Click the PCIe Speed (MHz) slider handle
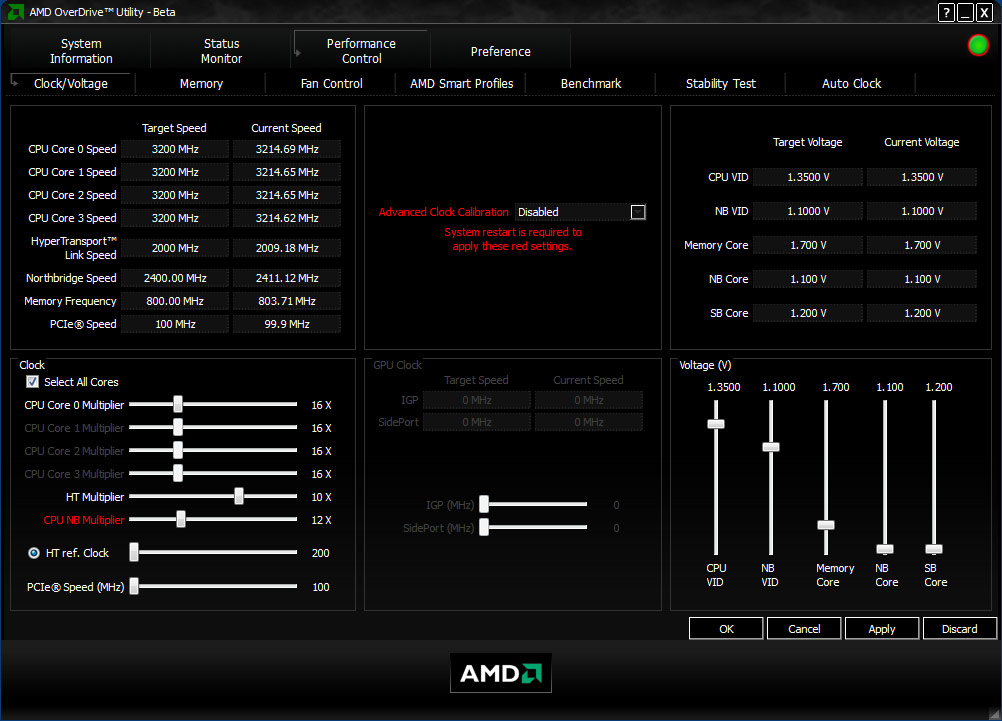This screenshot has height=721, width=1002. tap(134, 586)
